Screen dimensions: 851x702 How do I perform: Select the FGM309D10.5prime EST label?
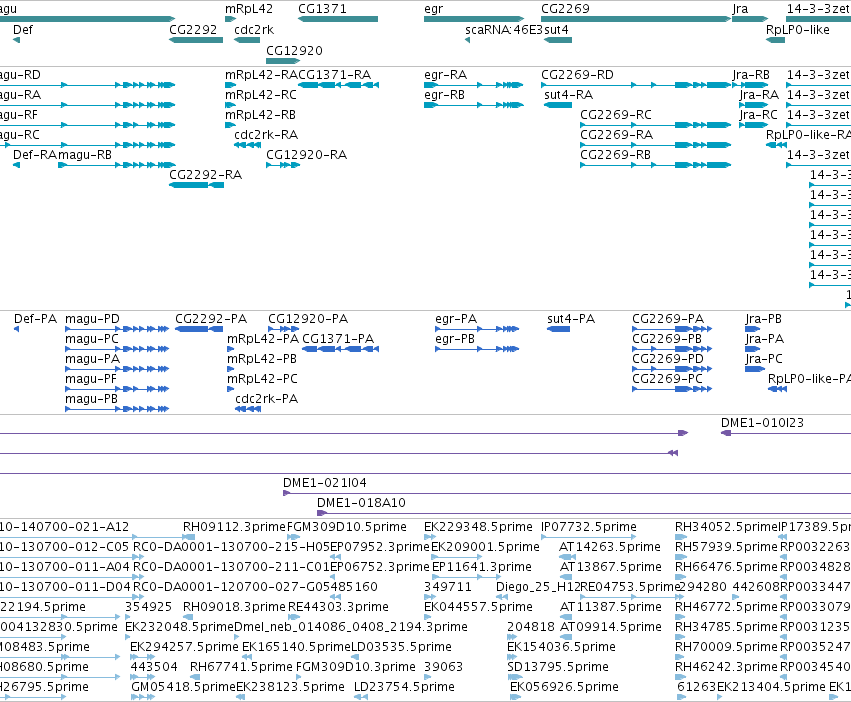tap(347, 527)
